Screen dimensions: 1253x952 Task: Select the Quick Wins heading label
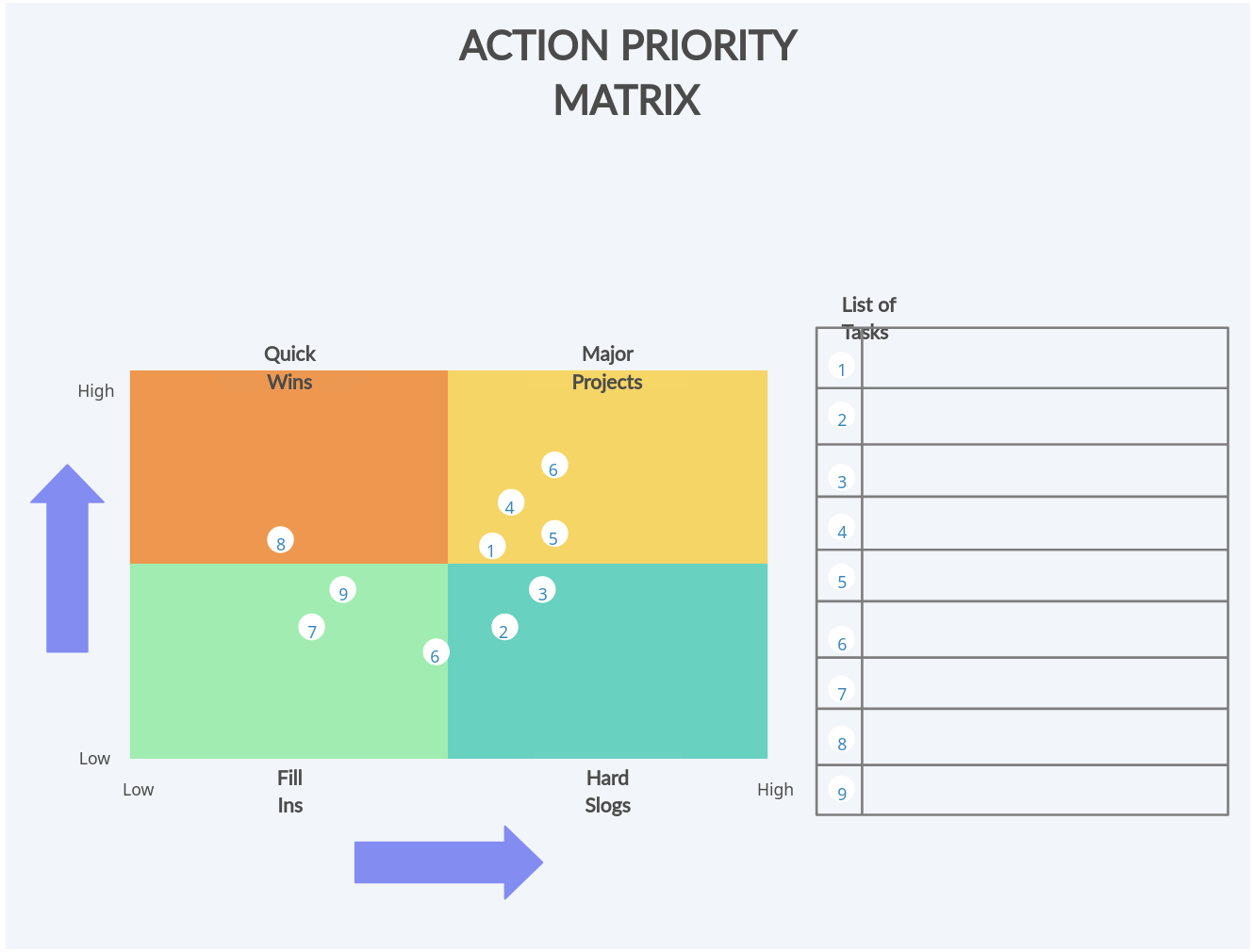point(289,368)
